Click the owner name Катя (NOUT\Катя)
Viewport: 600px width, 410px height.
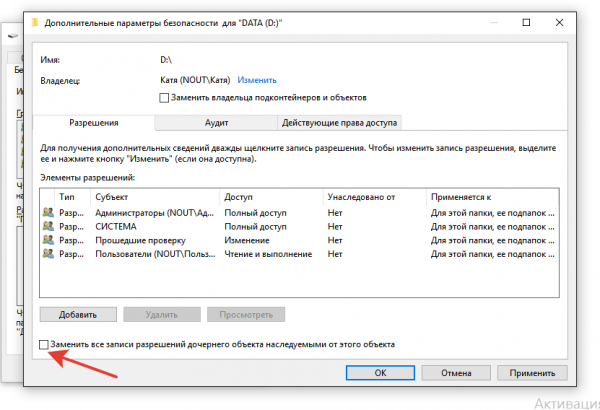[x=195, y=80]
